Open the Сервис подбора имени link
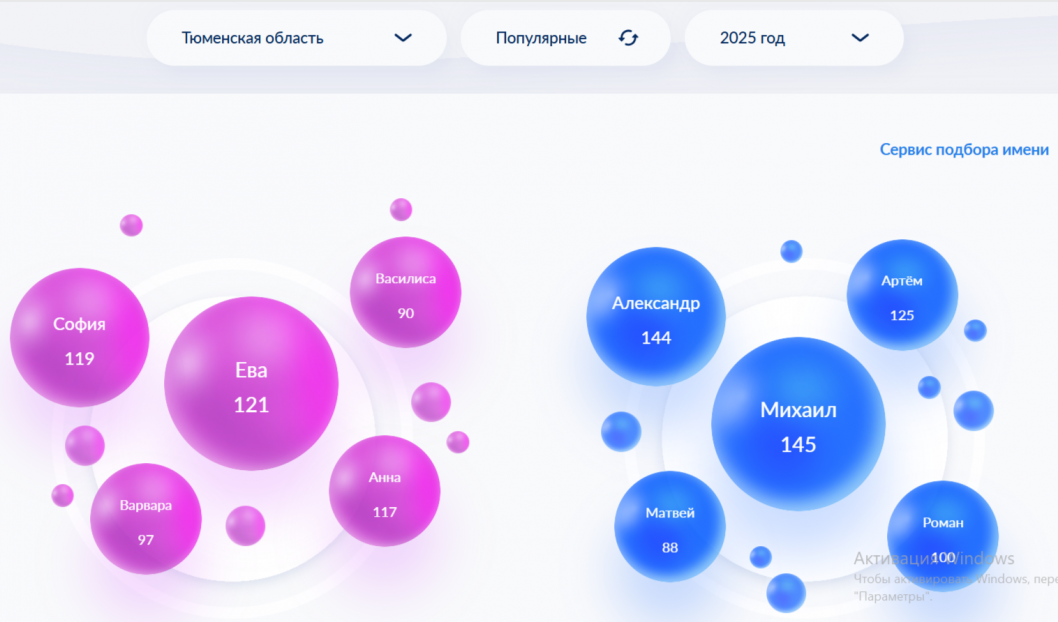1058x622 pixels. (x=964, y=149)
